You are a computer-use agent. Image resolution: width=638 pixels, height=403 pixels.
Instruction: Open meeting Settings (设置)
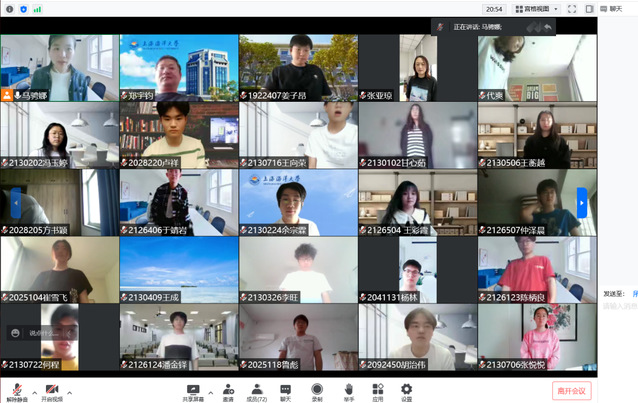[406, 390]
